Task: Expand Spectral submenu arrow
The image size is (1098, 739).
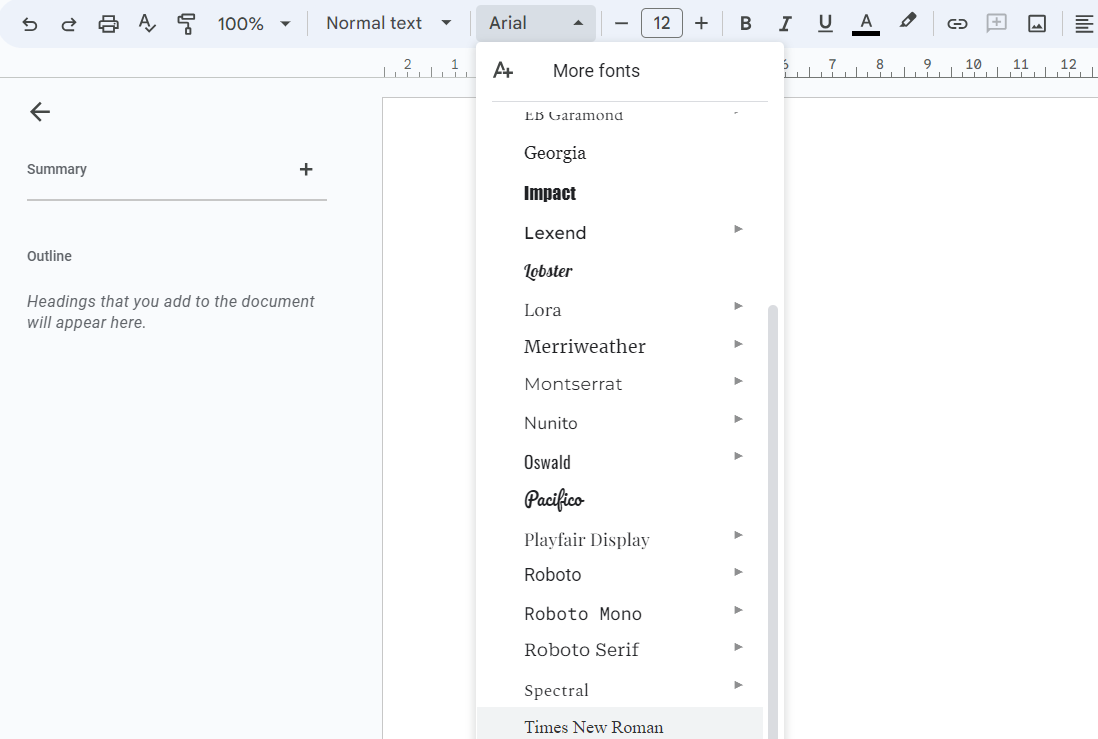Action: [738, 685]
